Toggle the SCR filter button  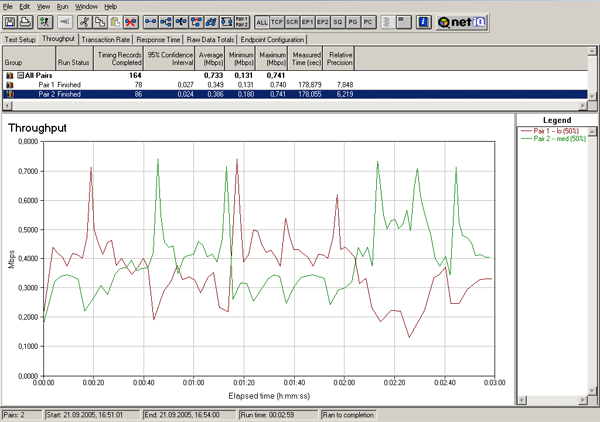point(292,22)
